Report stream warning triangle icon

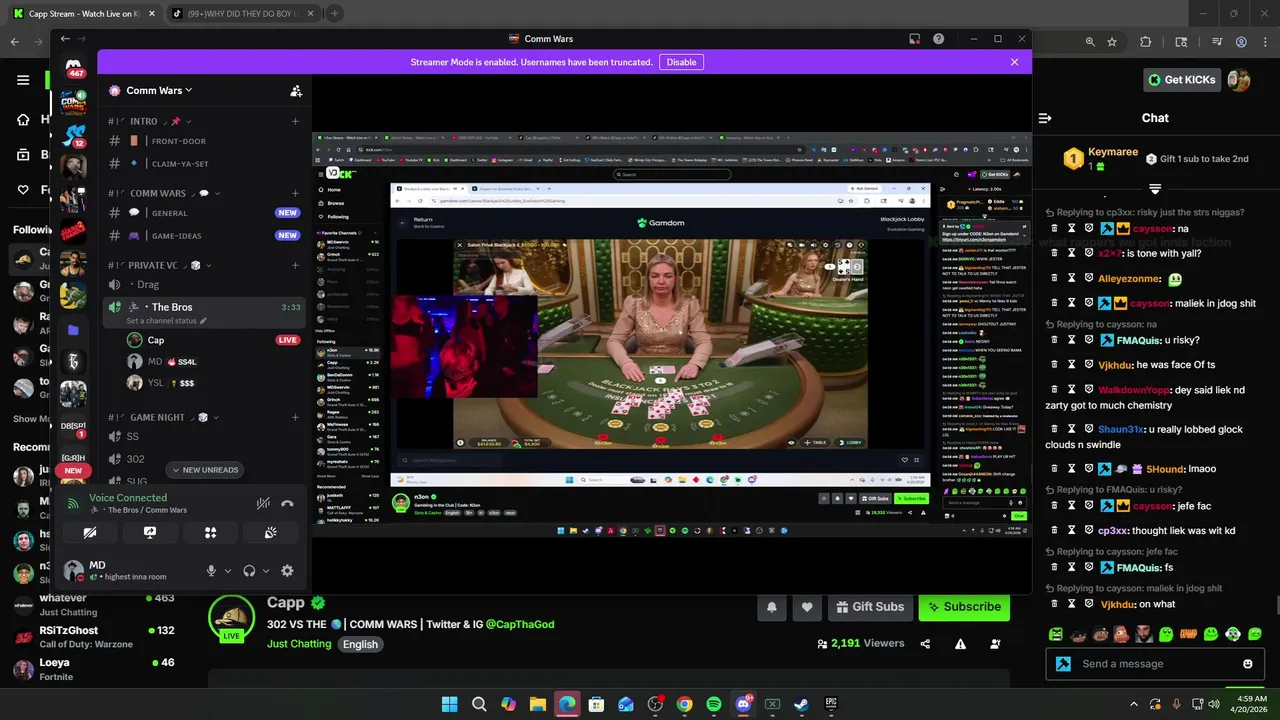pos(960,644)
